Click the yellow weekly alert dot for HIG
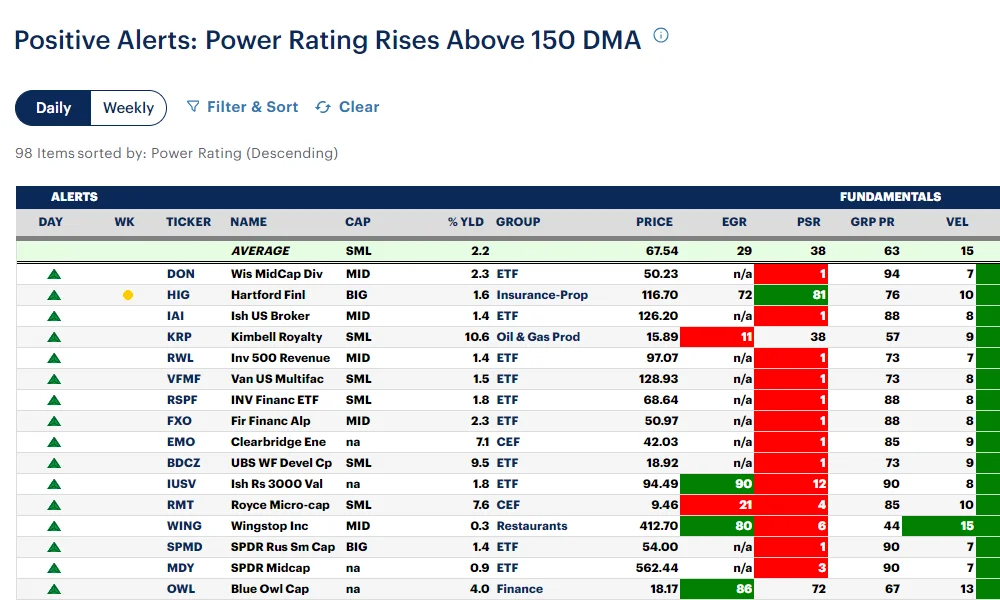Viewport: 1000px width, 600px height. (x=128, y=295)
